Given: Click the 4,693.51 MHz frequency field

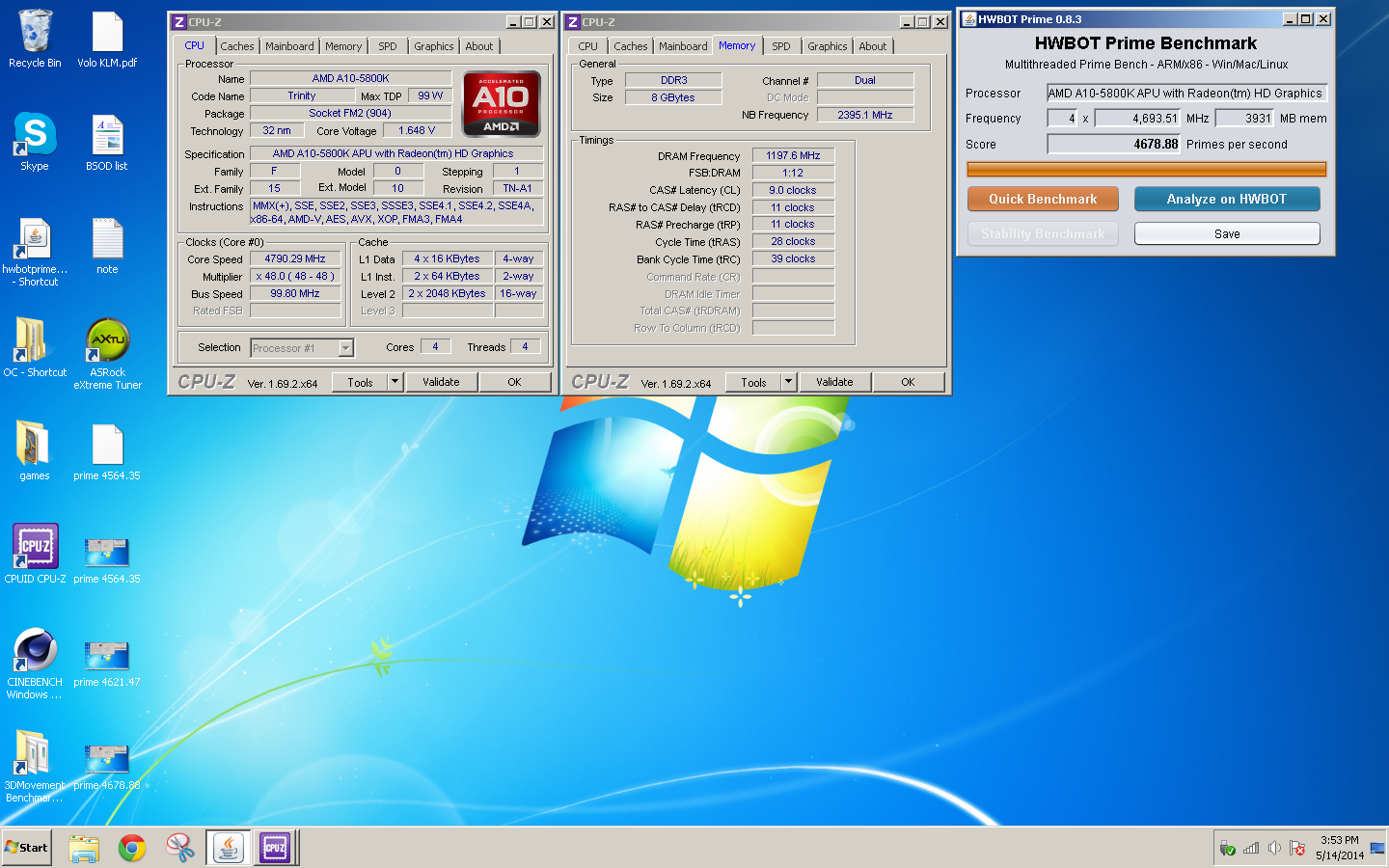Looking at the screenshot, I should click(1137, 118).
